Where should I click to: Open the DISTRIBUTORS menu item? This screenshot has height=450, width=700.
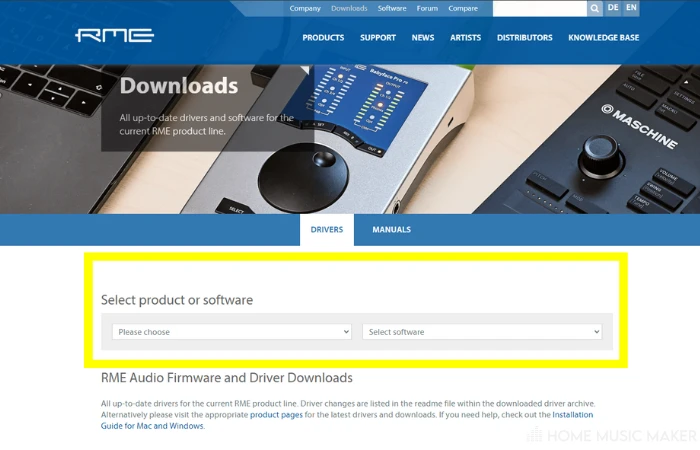525,38
